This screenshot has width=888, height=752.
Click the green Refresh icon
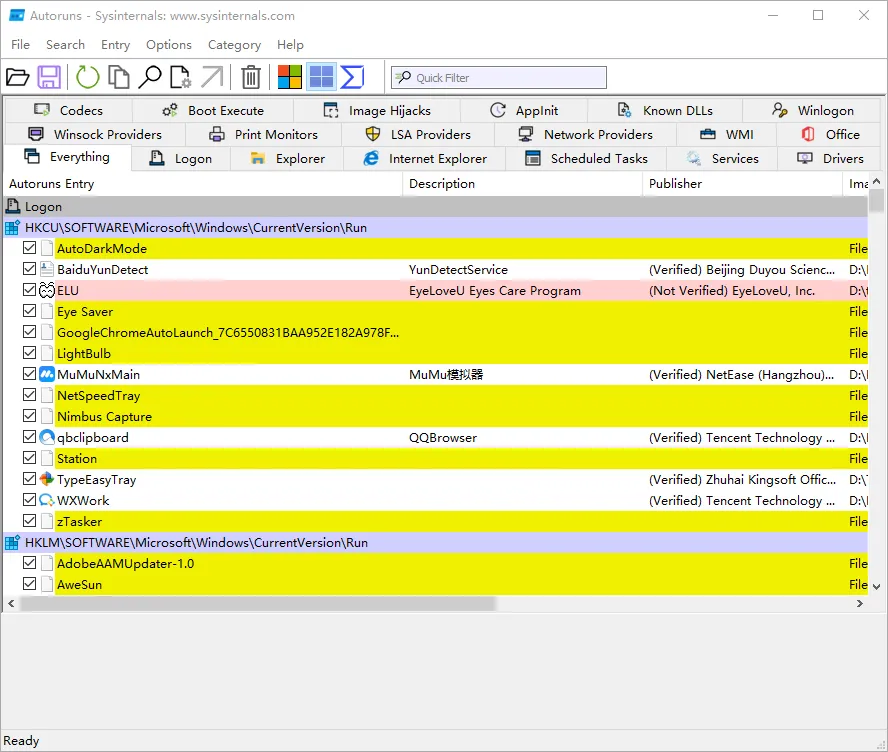(87, 77)
